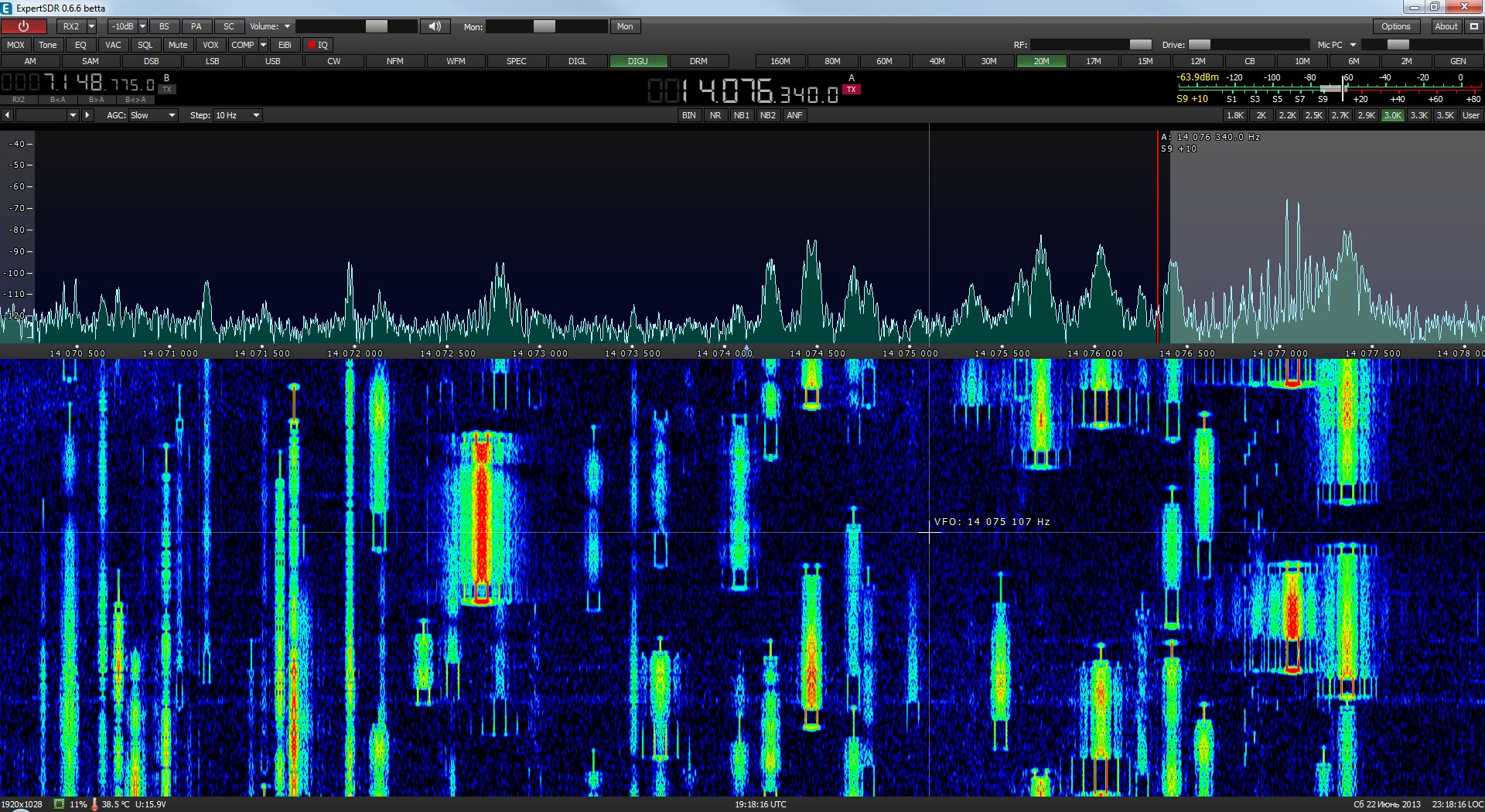1485x812 pixels.
Task: Click the fullscreen icon next to About
Action: click(x=1473, y=26)
